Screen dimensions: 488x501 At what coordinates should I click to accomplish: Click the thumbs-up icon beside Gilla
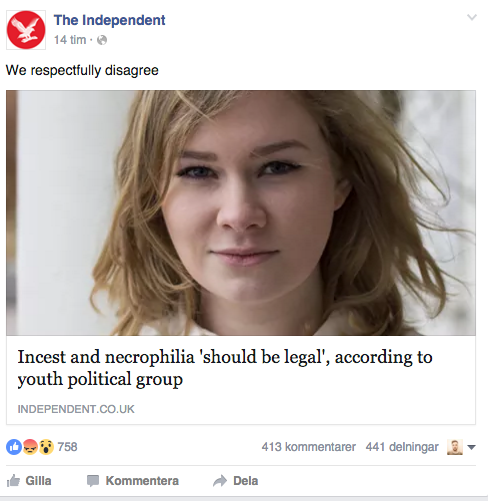pyautogui.click(x=13, y=481)
